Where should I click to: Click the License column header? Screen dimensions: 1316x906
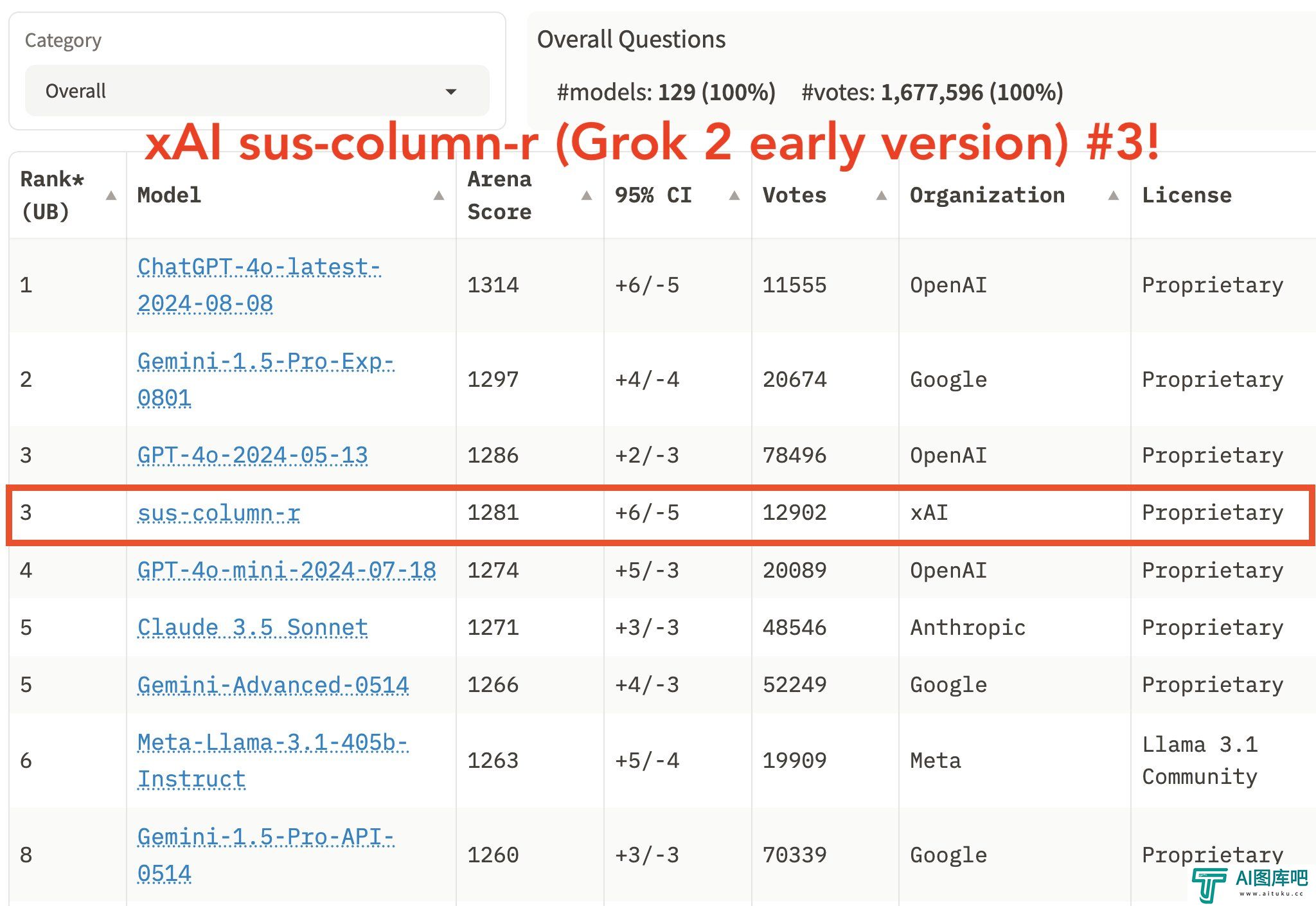[x=1187, y=195]
